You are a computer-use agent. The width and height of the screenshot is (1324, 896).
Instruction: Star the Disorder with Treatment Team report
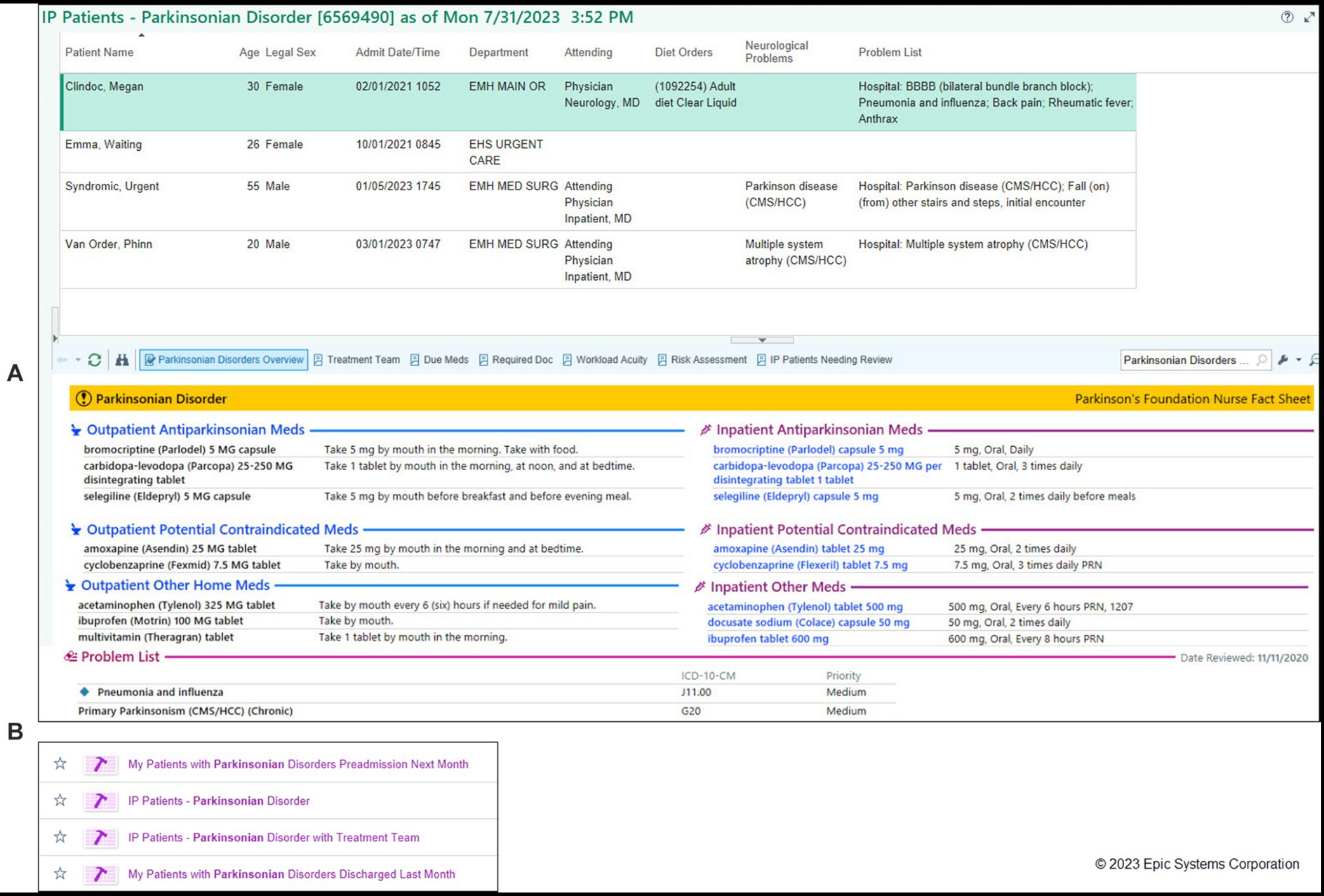coord(60,836)
